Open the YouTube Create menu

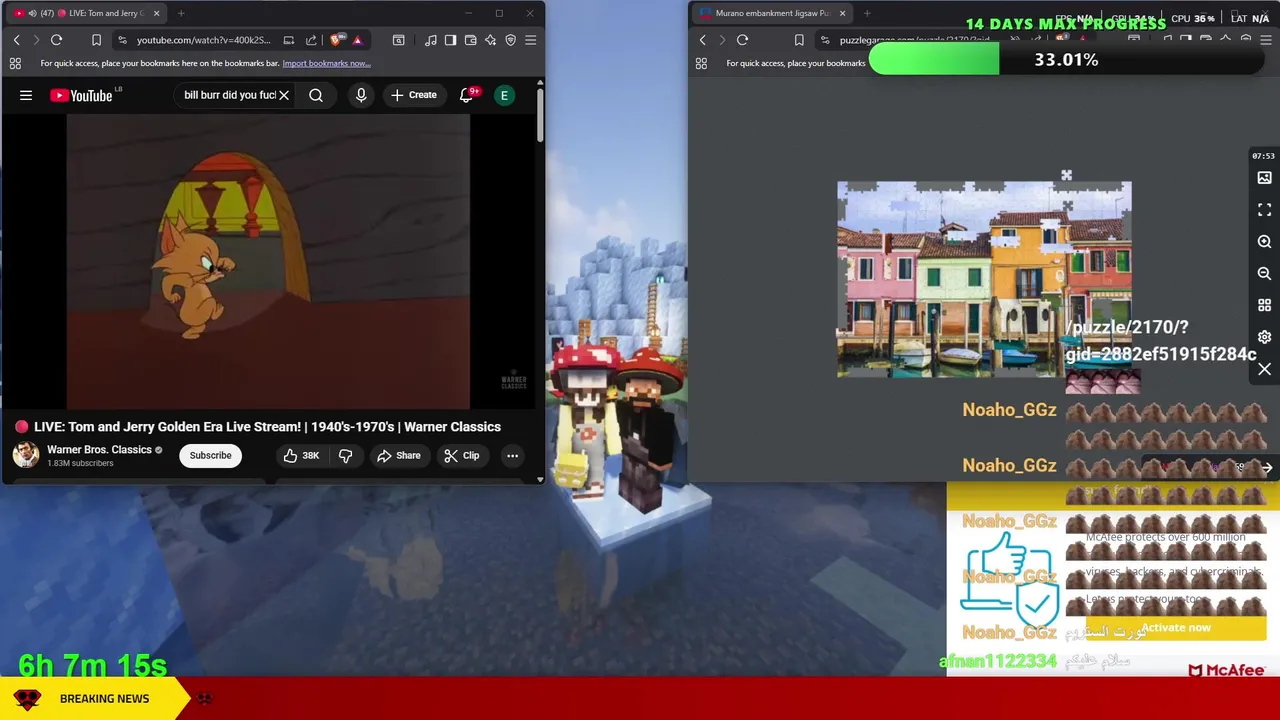coord(414,95)
